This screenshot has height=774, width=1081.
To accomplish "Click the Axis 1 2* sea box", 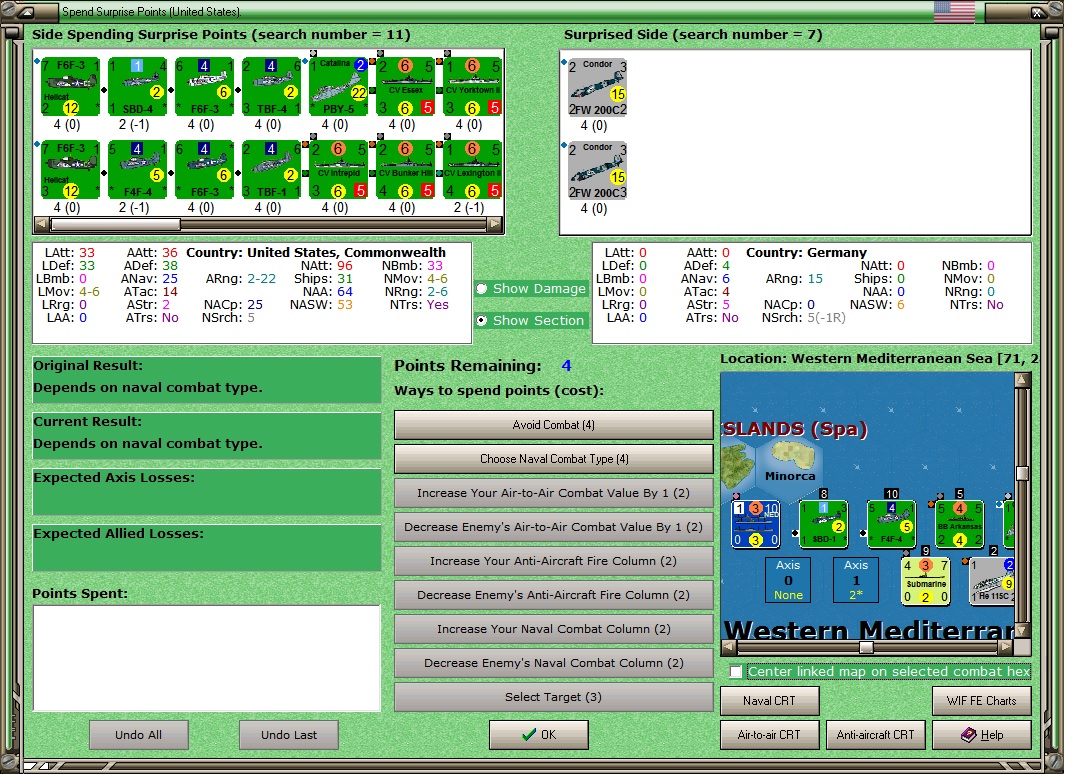I will 856,580.
